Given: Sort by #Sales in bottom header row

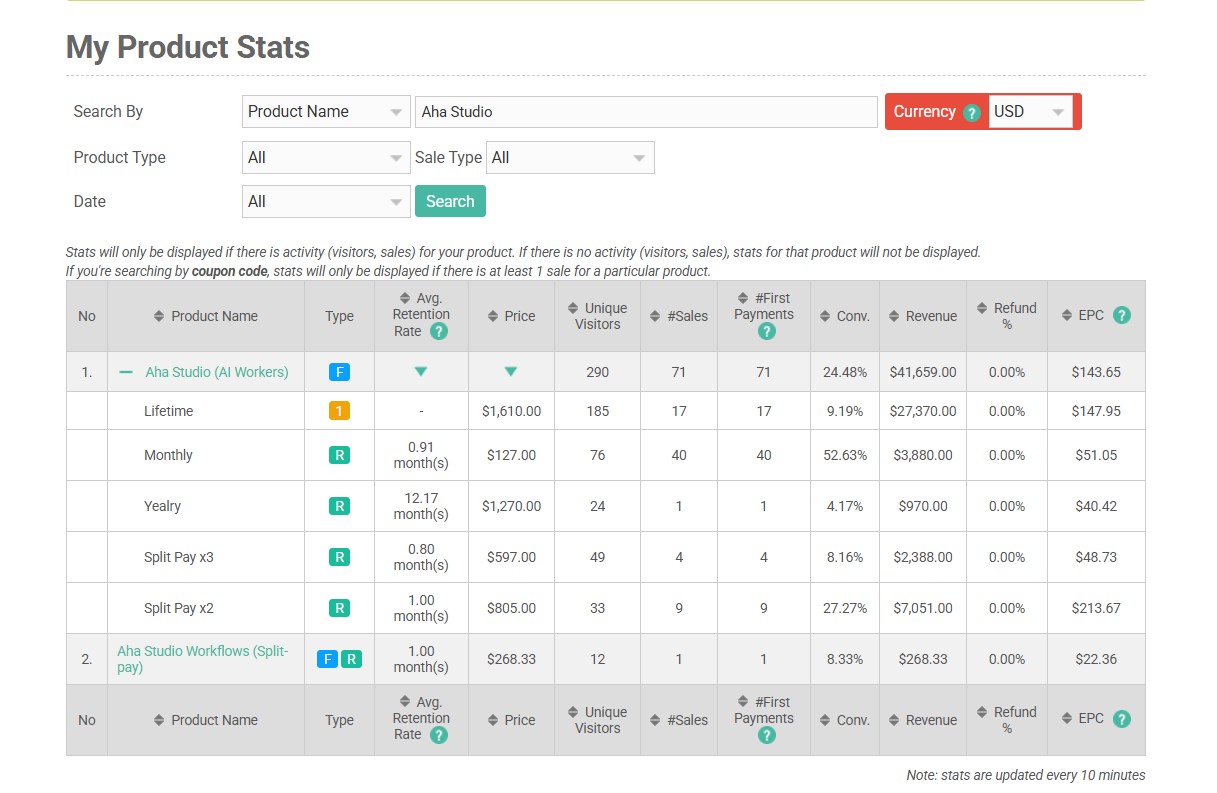Looking at the screenshot, I should click(656, 720).
